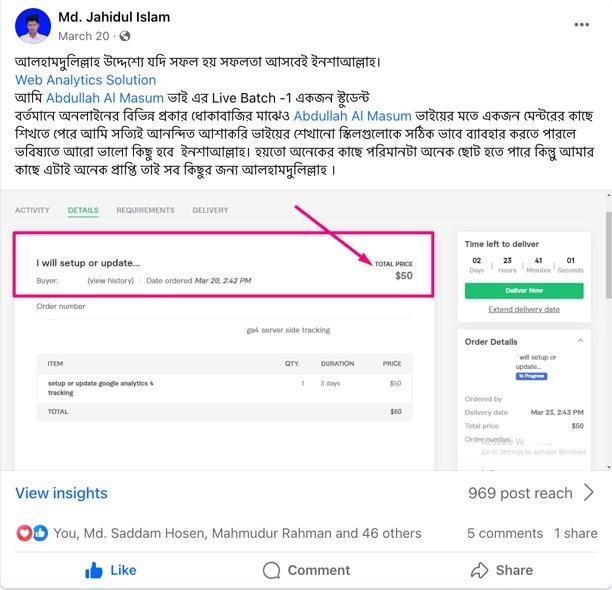
Task: Switch to the Requirements tab
Action: tap(145, 210)
